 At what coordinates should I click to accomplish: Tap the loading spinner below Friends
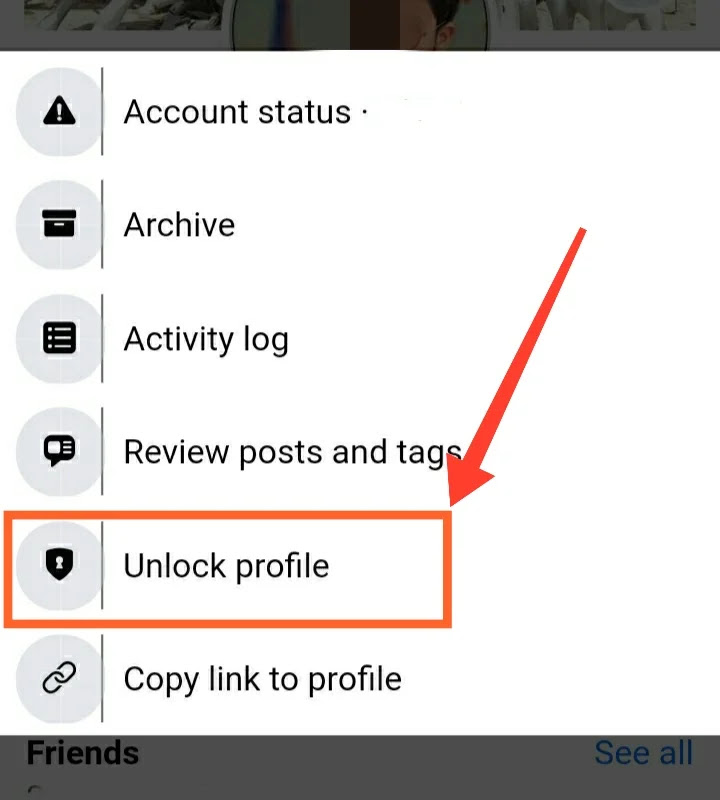[x=35, y=790]
